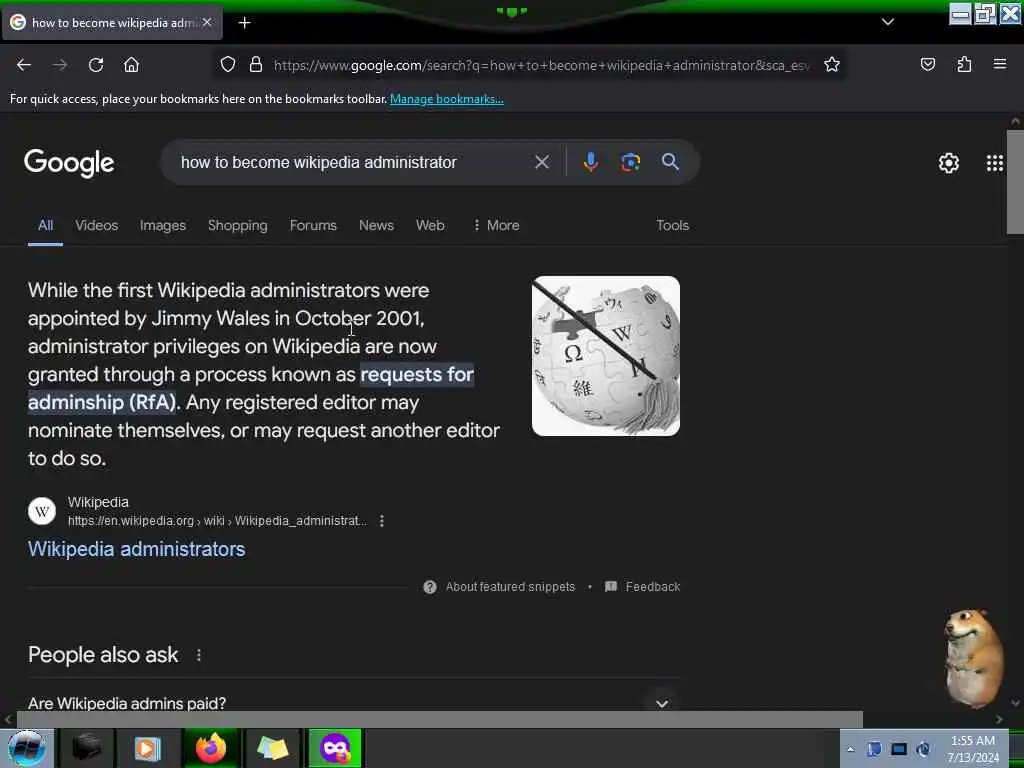This screenshot has width=1024, height=768.
Task: Click the en.wikipedia.org result URL
Action: [217, 521]
